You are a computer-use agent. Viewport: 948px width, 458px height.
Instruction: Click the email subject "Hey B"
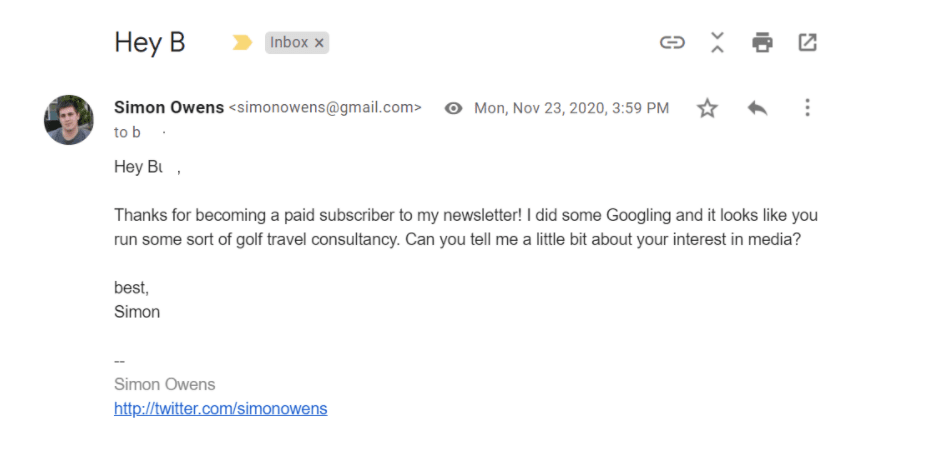pos(150,43)
